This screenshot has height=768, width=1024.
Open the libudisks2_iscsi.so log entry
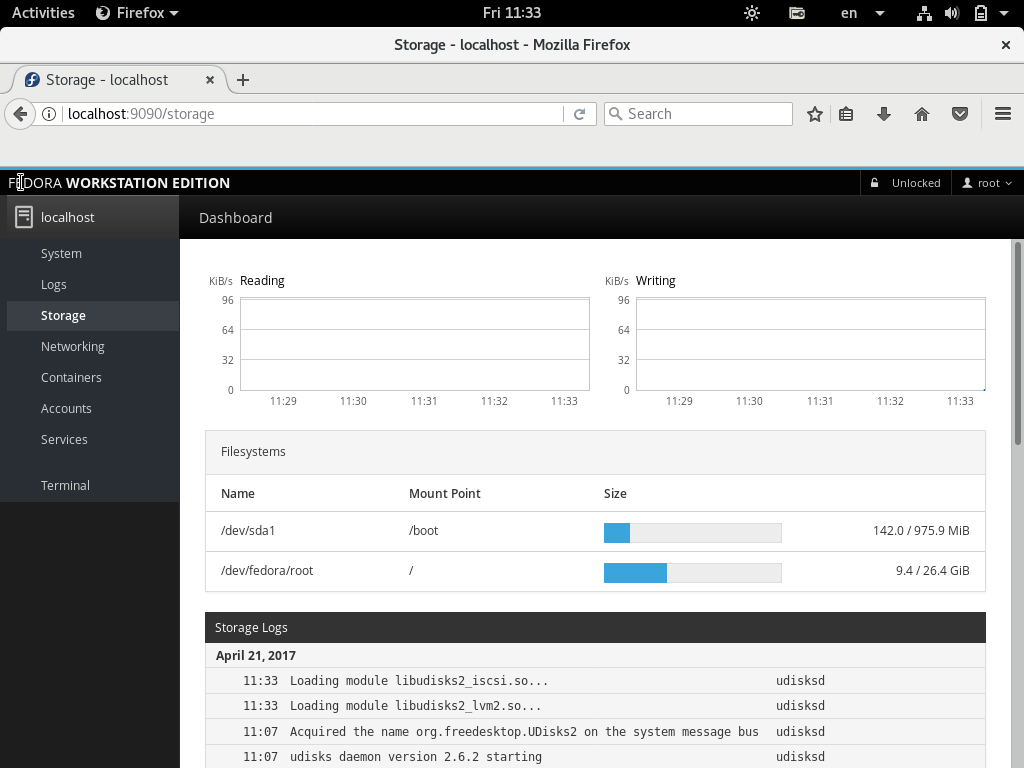[595, 681]
